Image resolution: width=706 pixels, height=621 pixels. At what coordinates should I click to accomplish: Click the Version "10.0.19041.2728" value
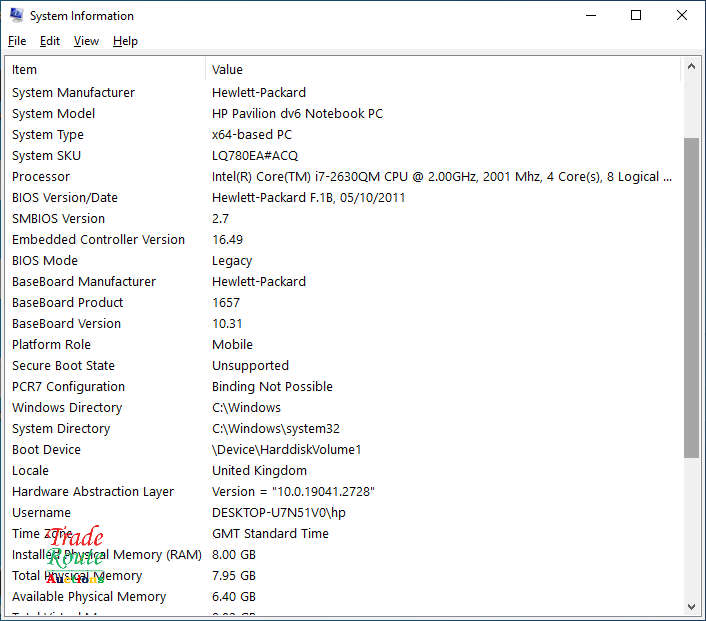(x=293, y=492)
